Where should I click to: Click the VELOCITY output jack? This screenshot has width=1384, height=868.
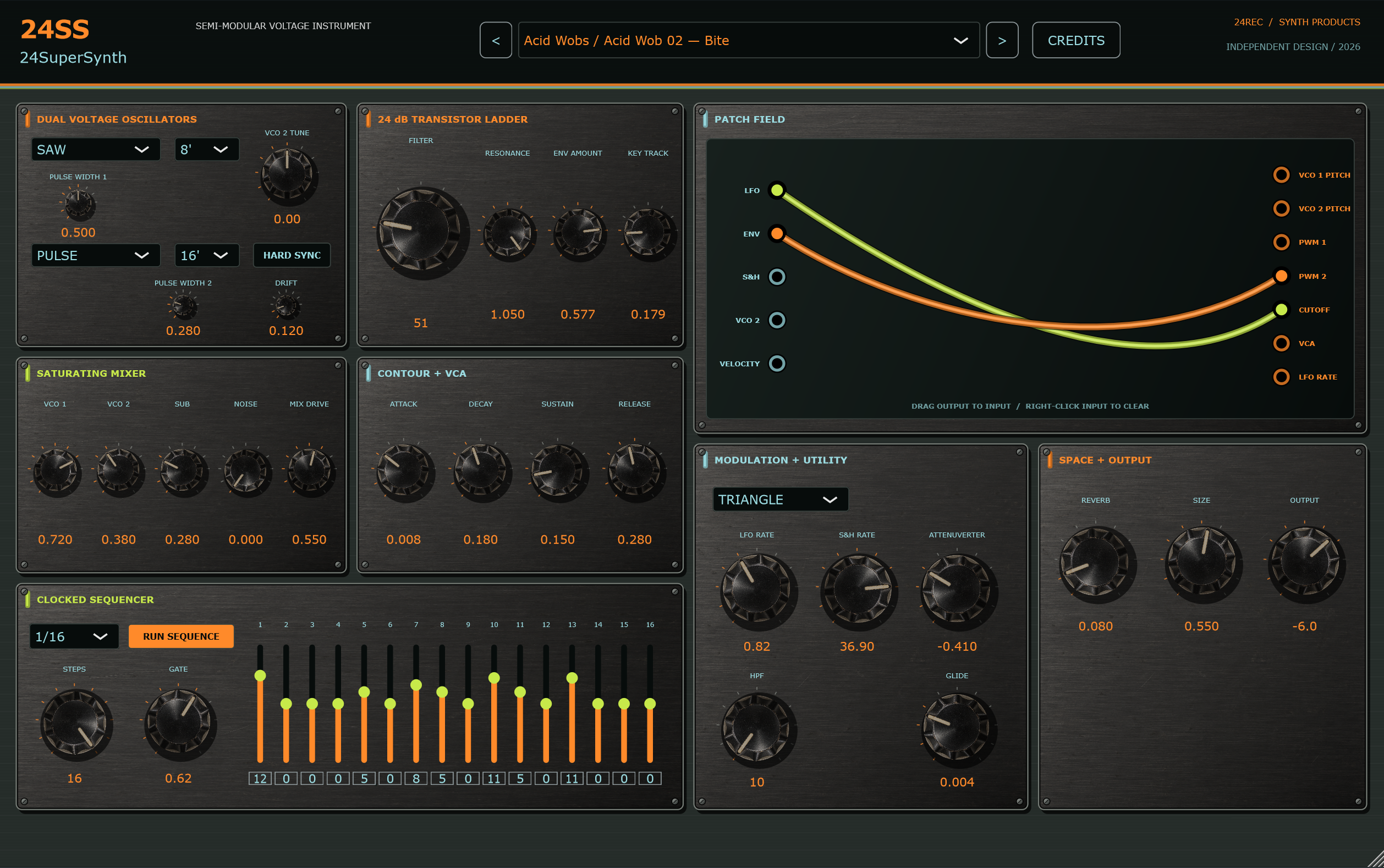click(777, 364)
